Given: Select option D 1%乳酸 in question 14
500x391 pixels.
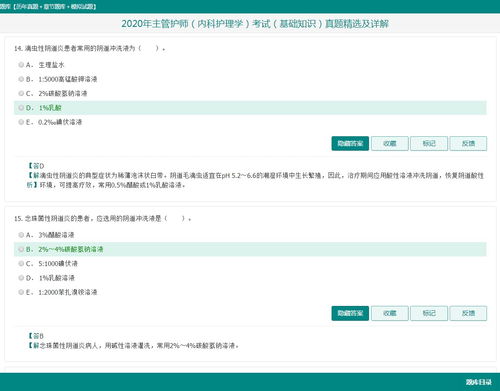Looking at the screenshot, I should tap(21, 108).
